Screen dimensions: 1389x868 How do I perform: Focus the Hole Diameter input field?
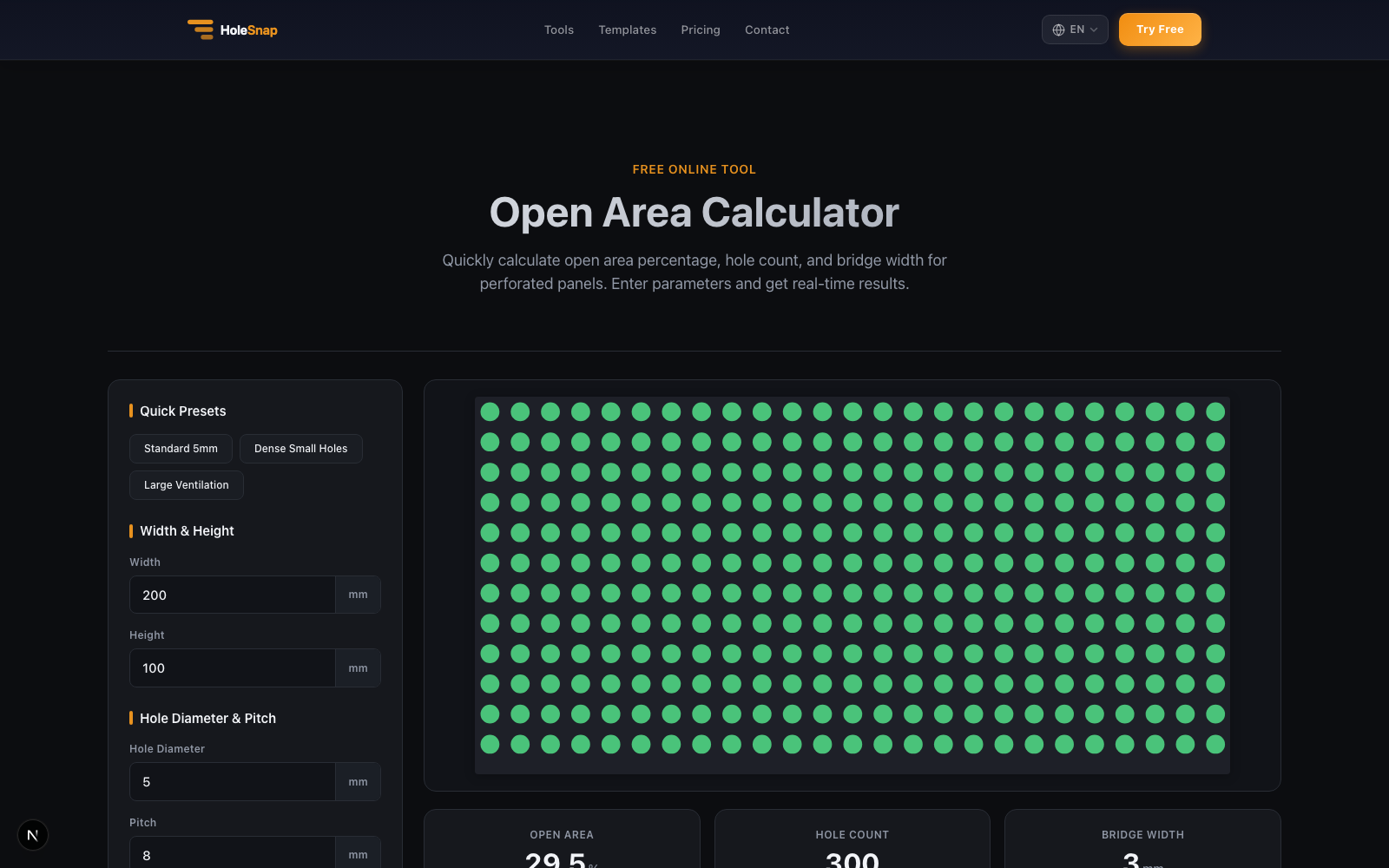tap(233, 782)
